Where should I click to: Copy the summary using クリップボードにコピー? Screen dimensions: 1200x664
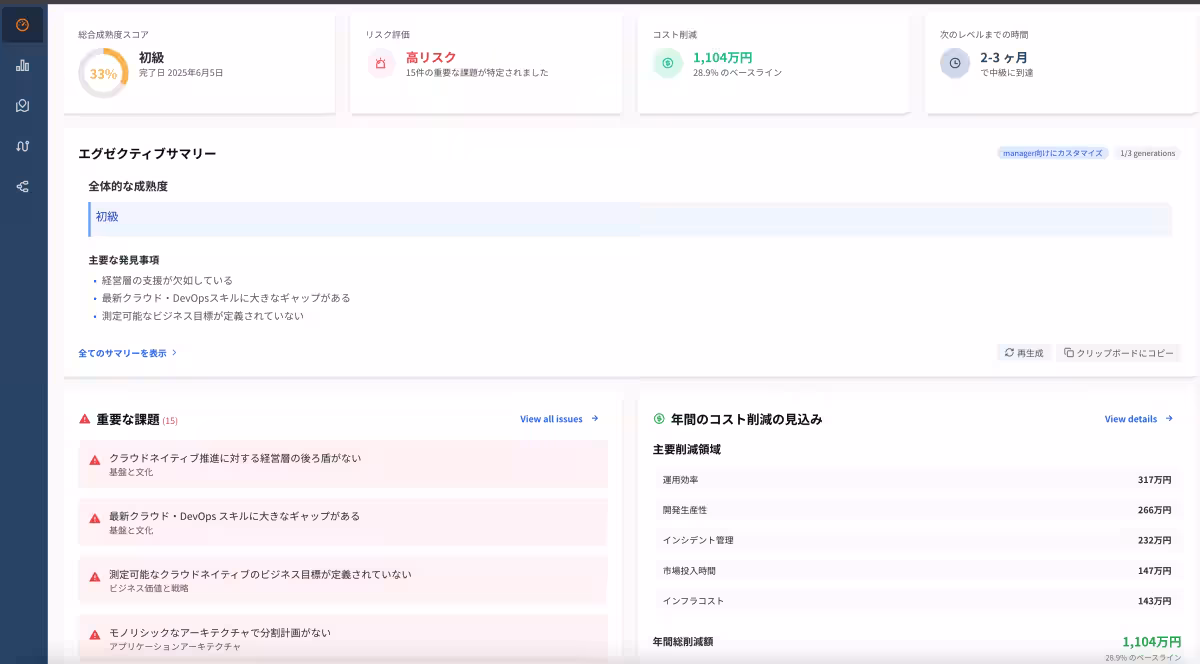point(1120,352)
